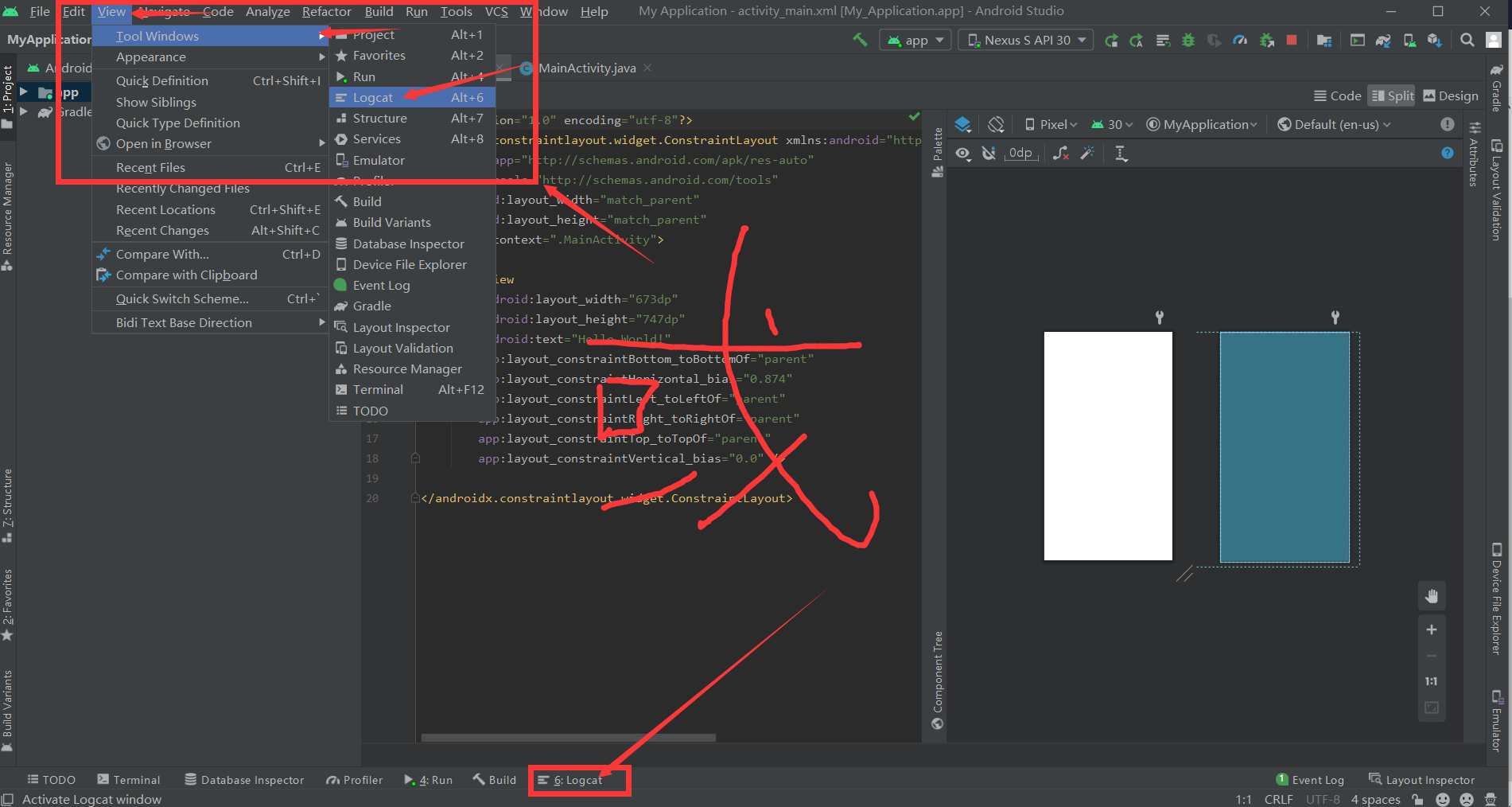Viewport: 1512px width, 807px height.
Task: Open the Logcat tool window button
Action: point(570,780)
